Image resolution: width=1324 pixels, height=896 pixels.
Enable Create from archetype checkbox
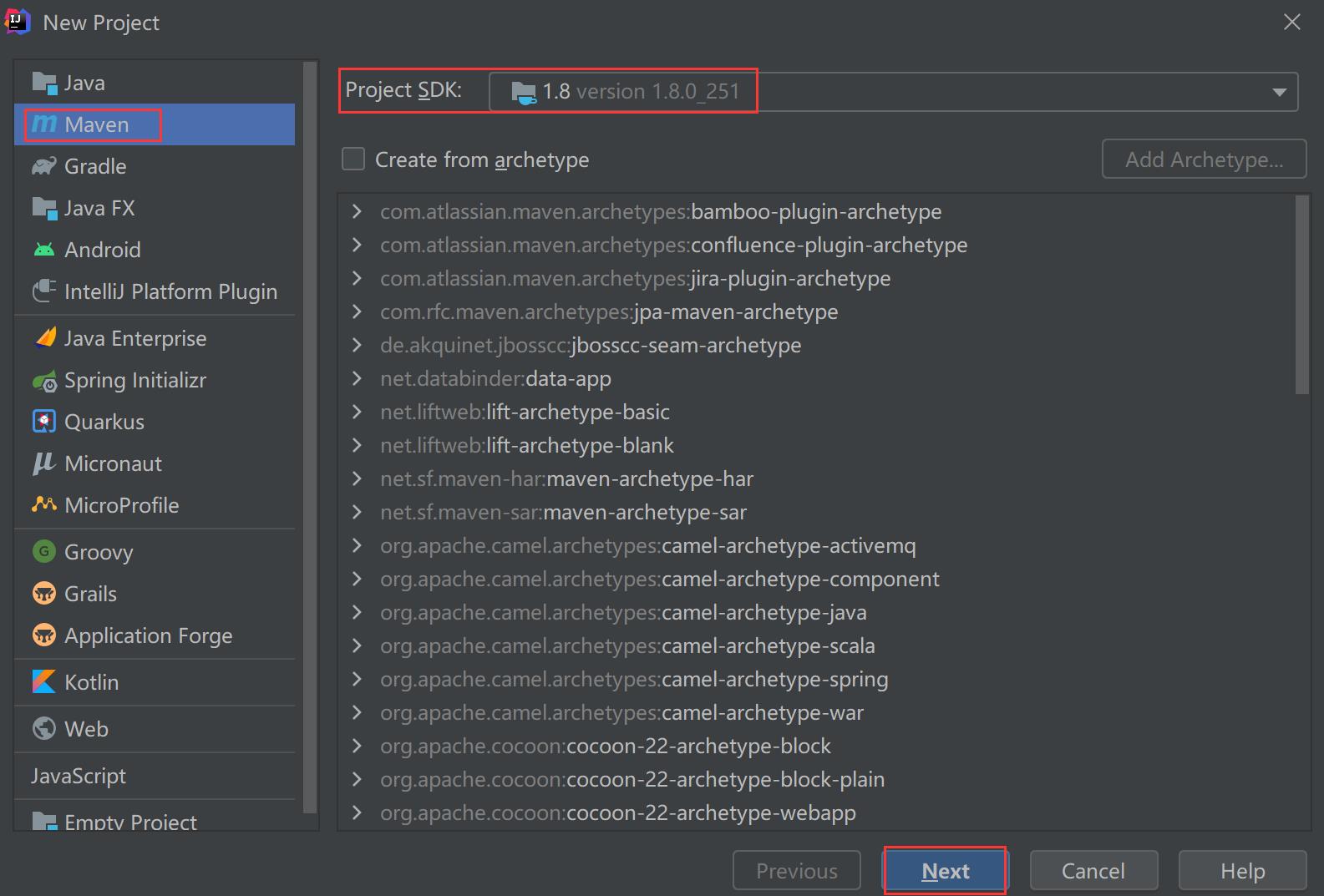pos(353,159)
